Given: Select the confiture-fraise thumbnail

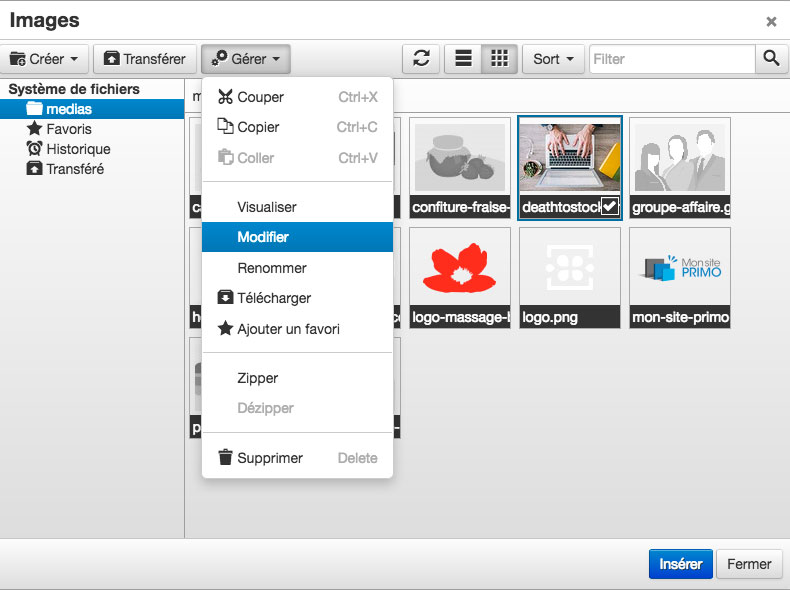Looking at the screenshot, I should (459, 168).
